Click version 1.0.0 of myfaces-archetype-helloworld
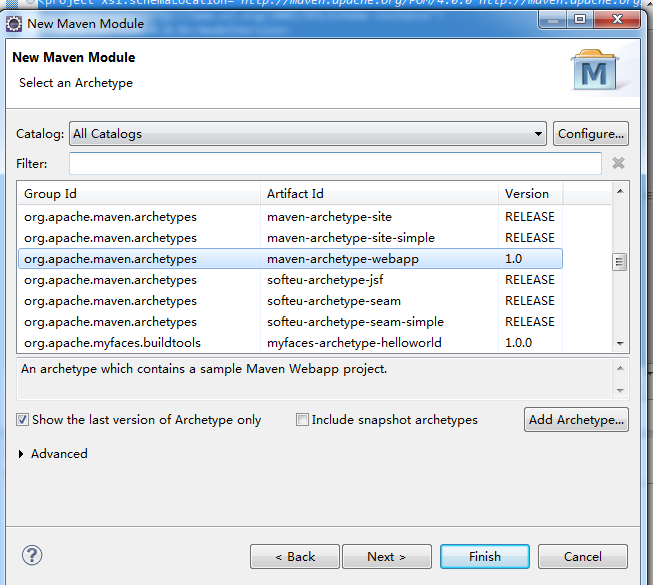Image resolution: width=653 pixels, height=585 pixels. tap(518, 343)
